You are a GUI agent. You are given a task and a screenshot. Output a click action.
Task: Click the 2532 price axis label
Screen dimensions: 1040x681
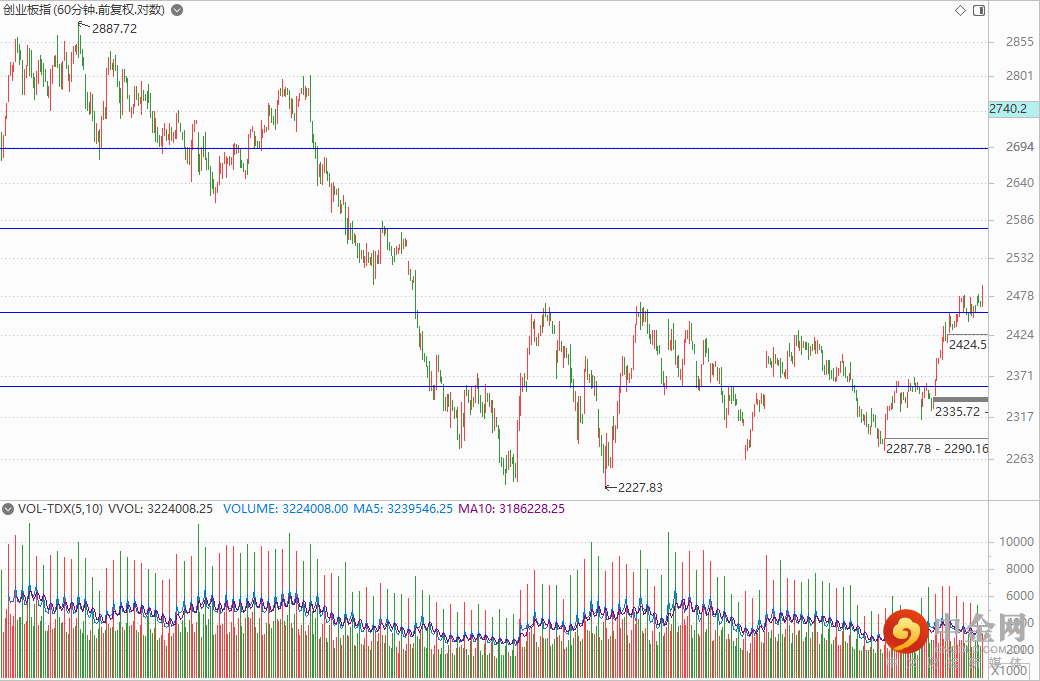[x=1019, y=257]
